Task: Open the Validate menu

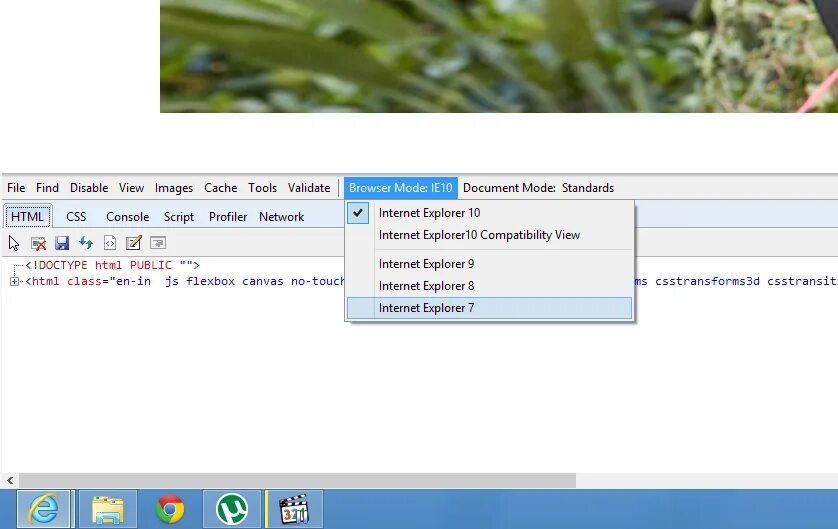Action: click(309, 188)
